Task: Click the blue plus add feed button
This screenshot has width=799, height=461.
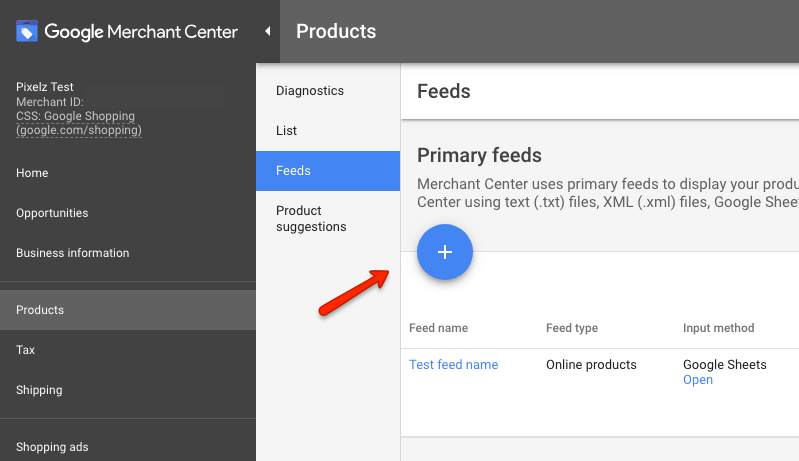Action: tap(445, 252)
